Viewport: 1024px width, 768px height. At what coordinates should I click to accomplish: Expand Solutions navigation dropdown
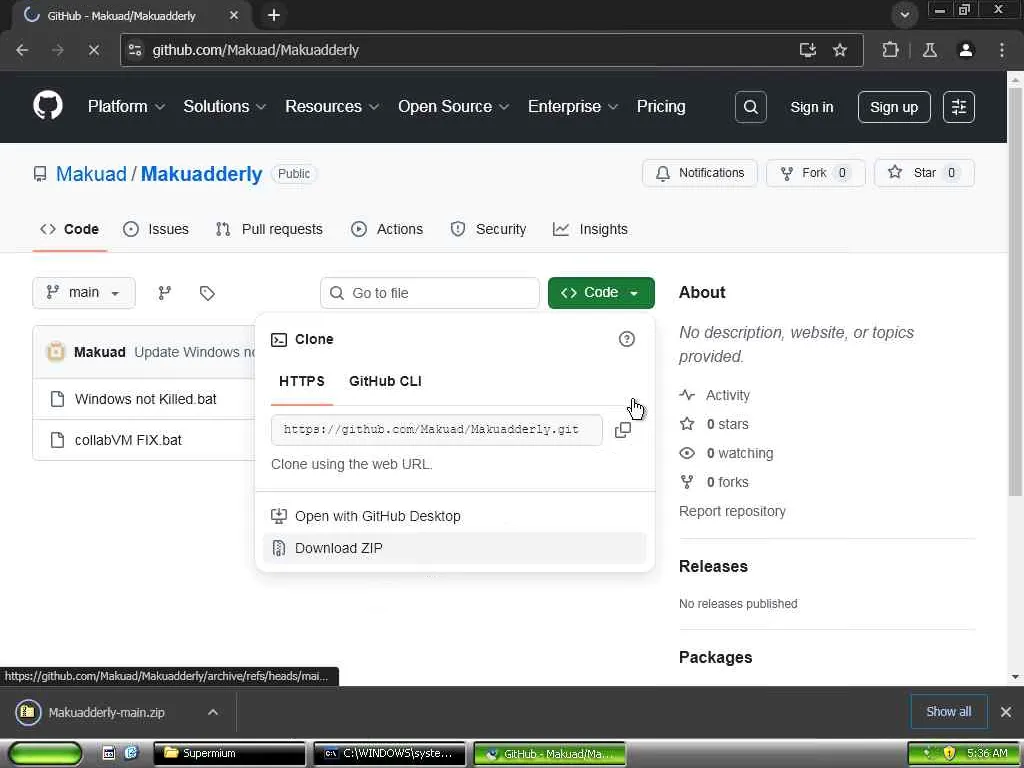coord(224,106)
